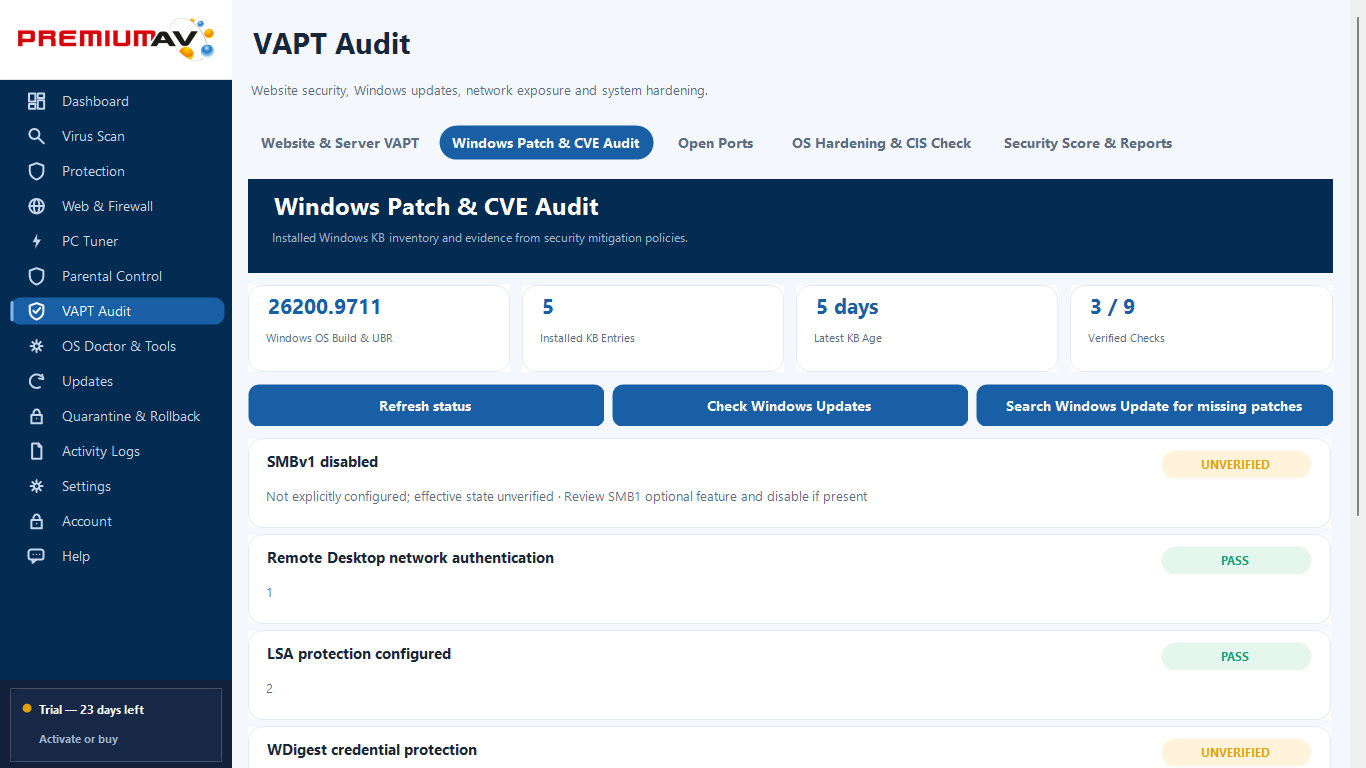Click the 3 / 9 Verified Checks value
The height and width of the screenshot is (768, 1366).
pos(1112,307)
